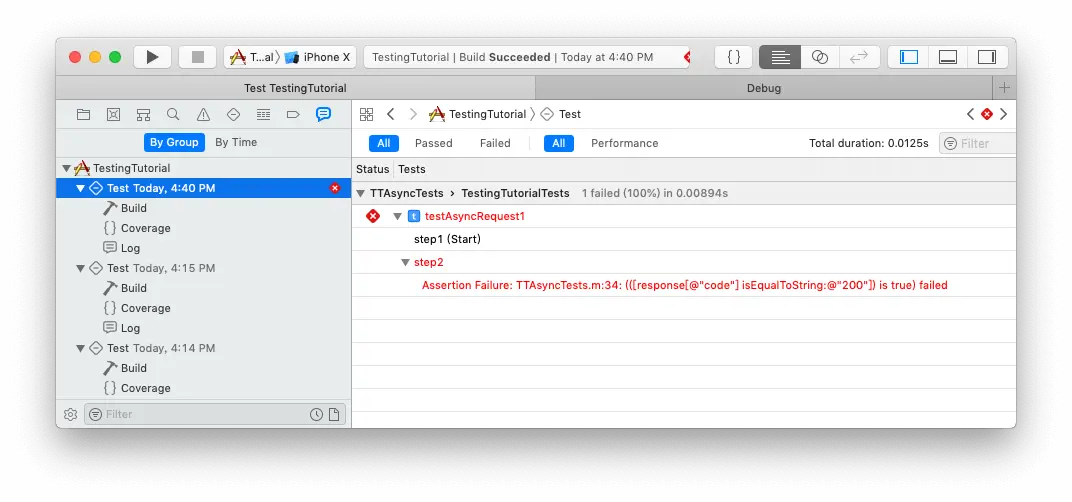The image size is (1072, 502).
Task: Click Test in the jump bar
Action: (561, 114)
